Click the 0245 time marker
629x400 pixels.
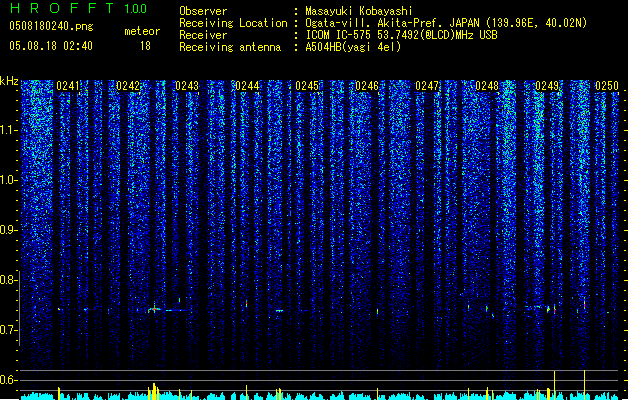point(307,86)
